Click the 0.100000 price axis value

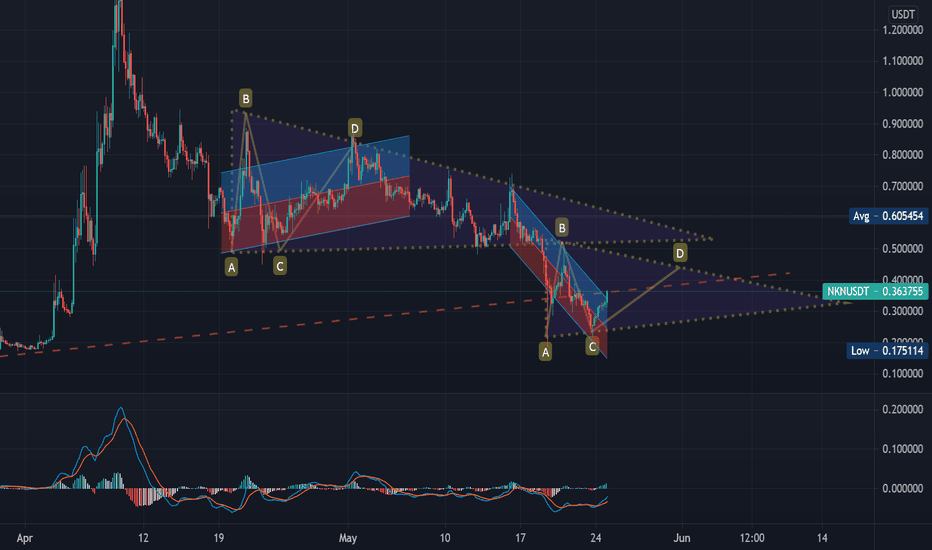click(903, 373)
